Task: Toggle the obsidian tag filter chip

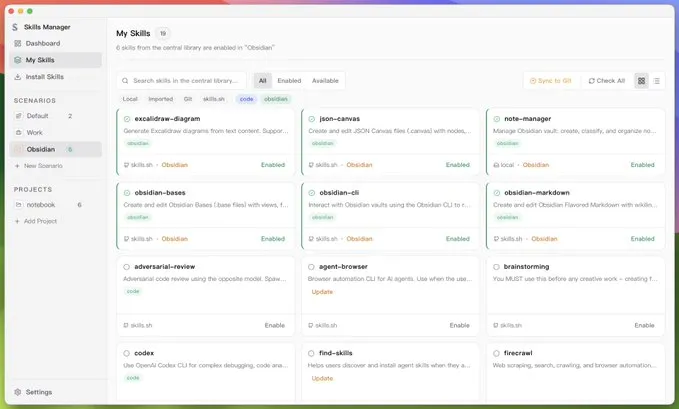Action: tap(276, 99)
